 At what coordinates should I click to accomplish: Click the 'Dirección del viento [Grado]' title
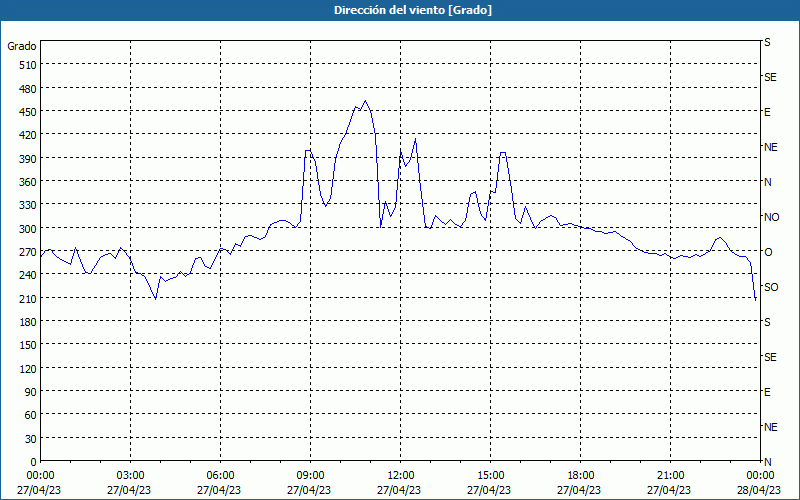(x=413, y=10)
